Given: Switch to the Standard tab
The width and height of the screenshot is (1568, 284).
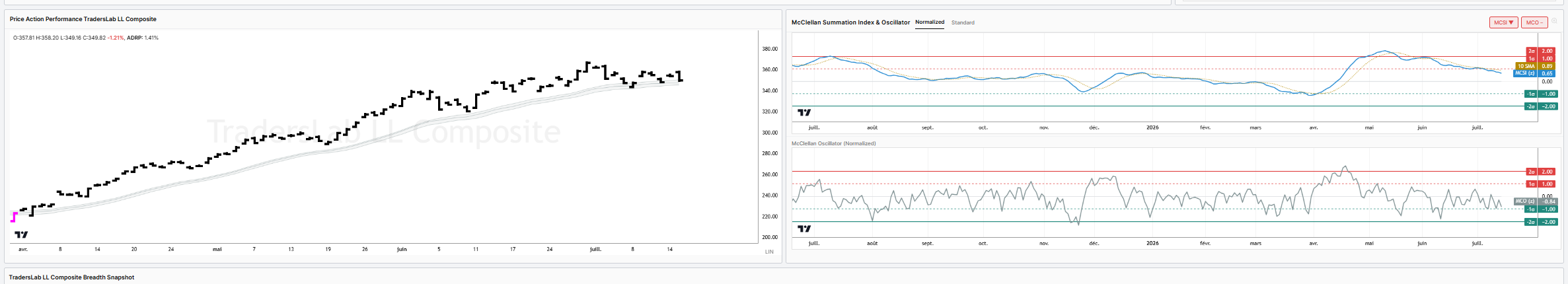Looking at the screenshot, I should 963,22.
